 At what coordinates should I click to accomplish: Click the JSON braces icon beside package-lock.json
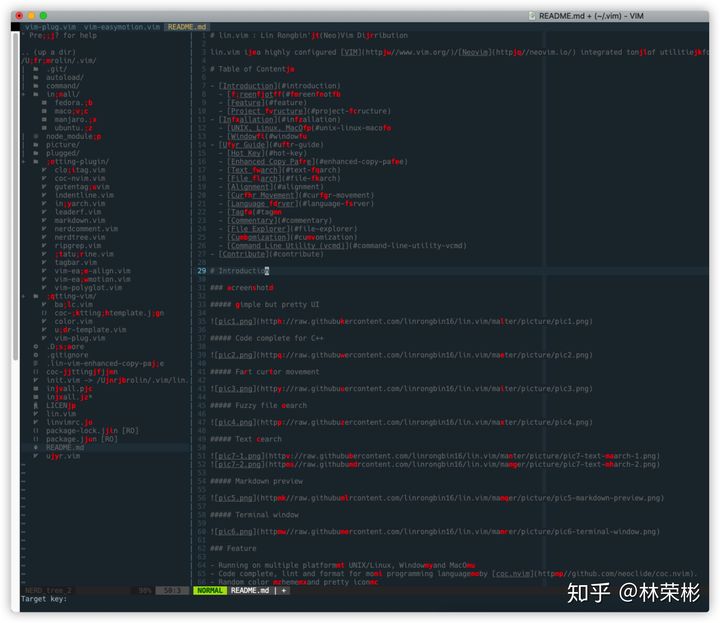point(36,429)
